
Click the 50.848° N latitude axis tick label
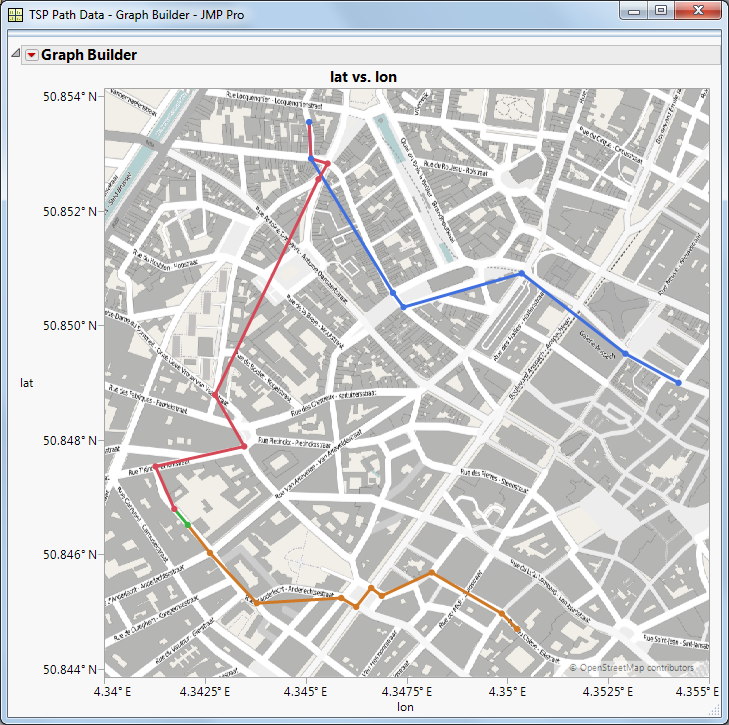[x=70, y=440]
